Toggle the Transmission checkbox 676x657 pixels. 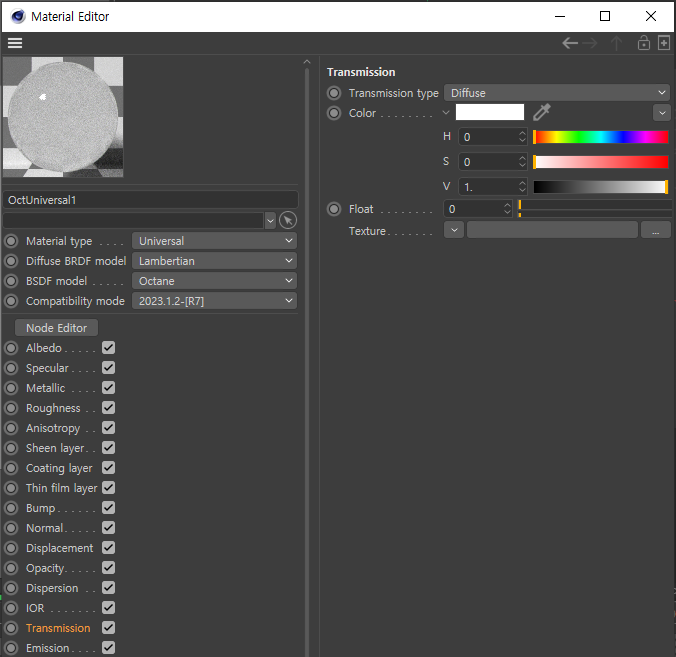point(109,628)
